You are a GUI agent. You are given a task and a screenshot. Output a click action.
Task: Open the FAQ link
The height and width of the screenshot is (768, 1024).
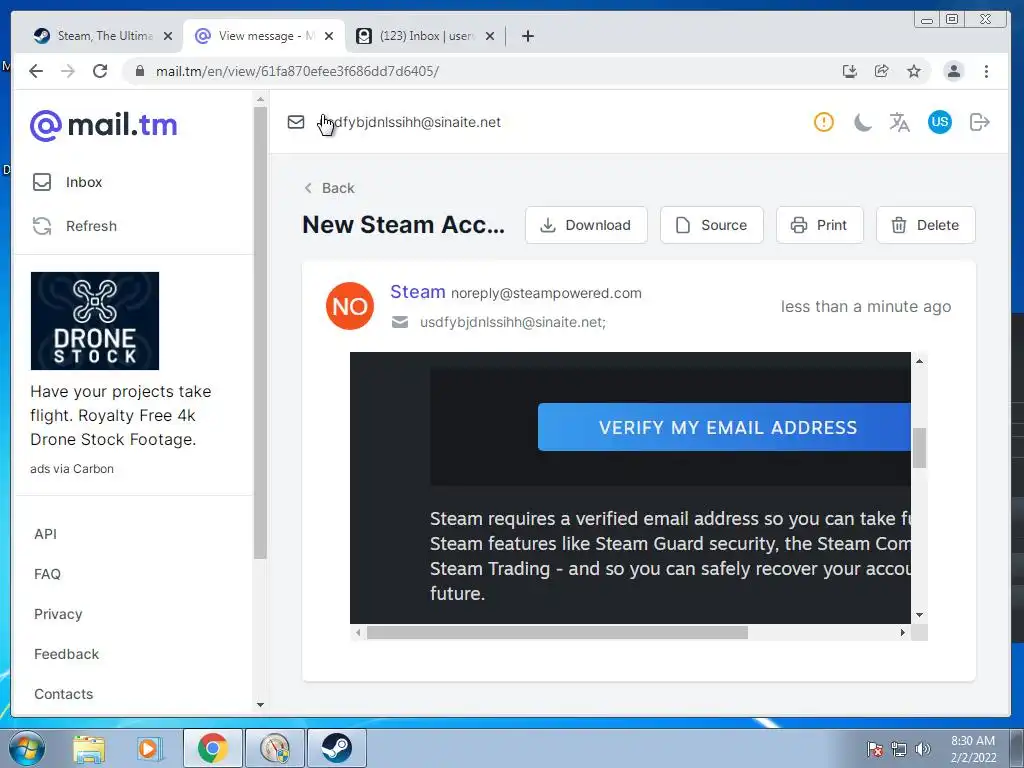[47, 574]
